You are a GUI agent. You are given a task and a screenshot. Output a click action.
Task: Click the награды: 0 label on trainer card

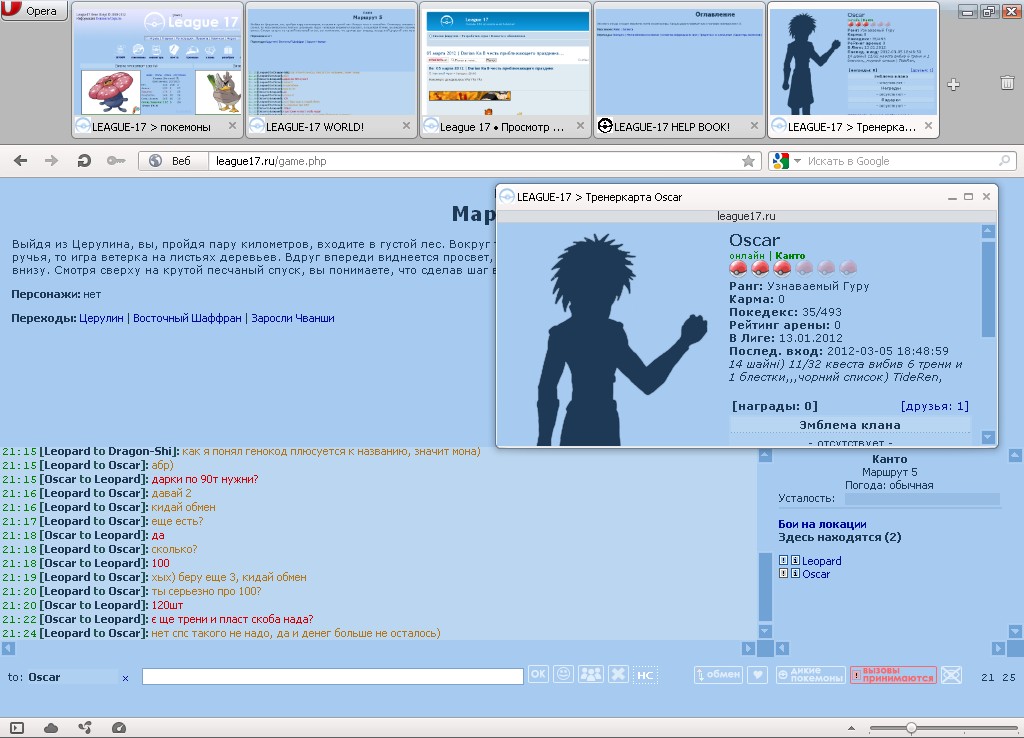pos(775,406)
